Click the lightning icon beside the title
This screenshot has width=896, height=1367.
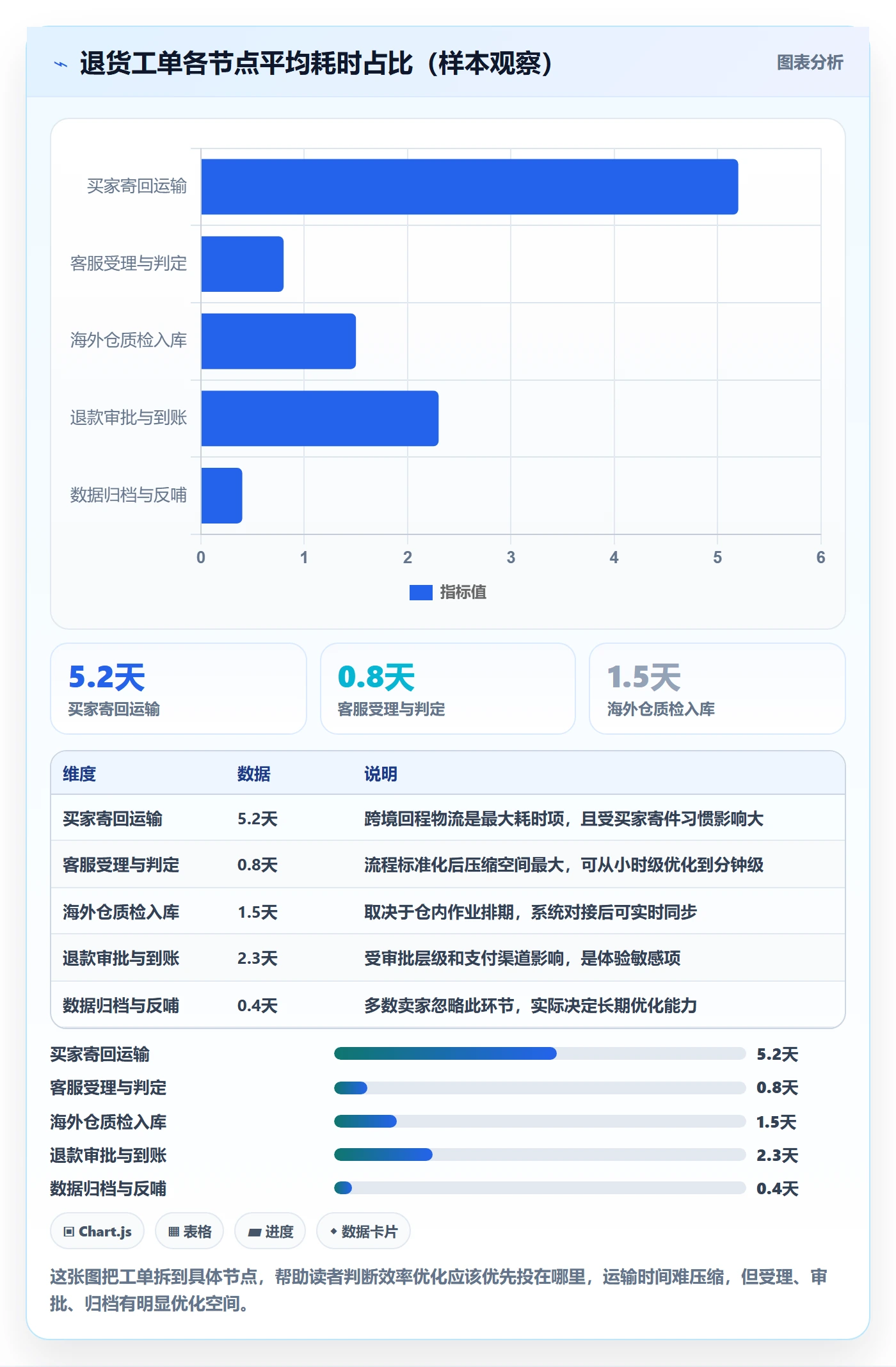tap(61, 64)
